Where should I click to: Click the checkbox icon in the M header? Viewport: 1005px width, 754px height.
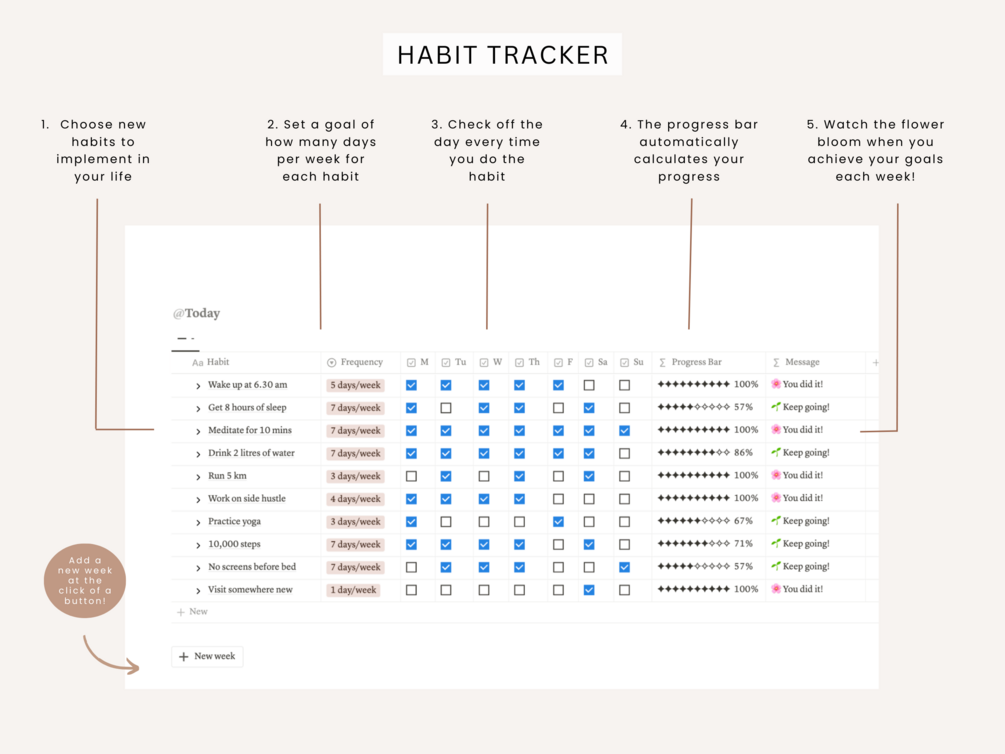(411, 363)
